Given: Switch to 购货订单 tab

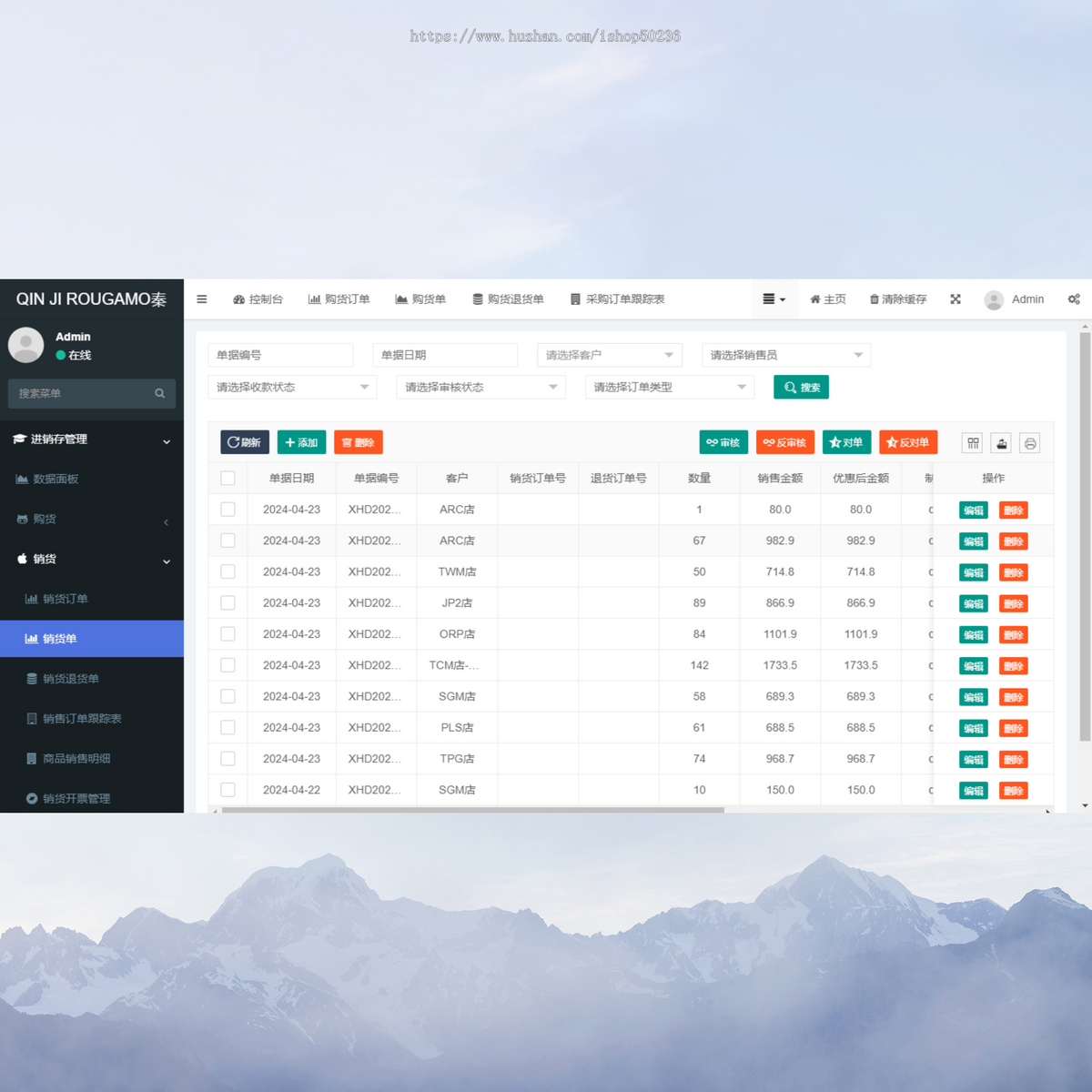Looking at the screenshot, I should [x=339, y=299].
